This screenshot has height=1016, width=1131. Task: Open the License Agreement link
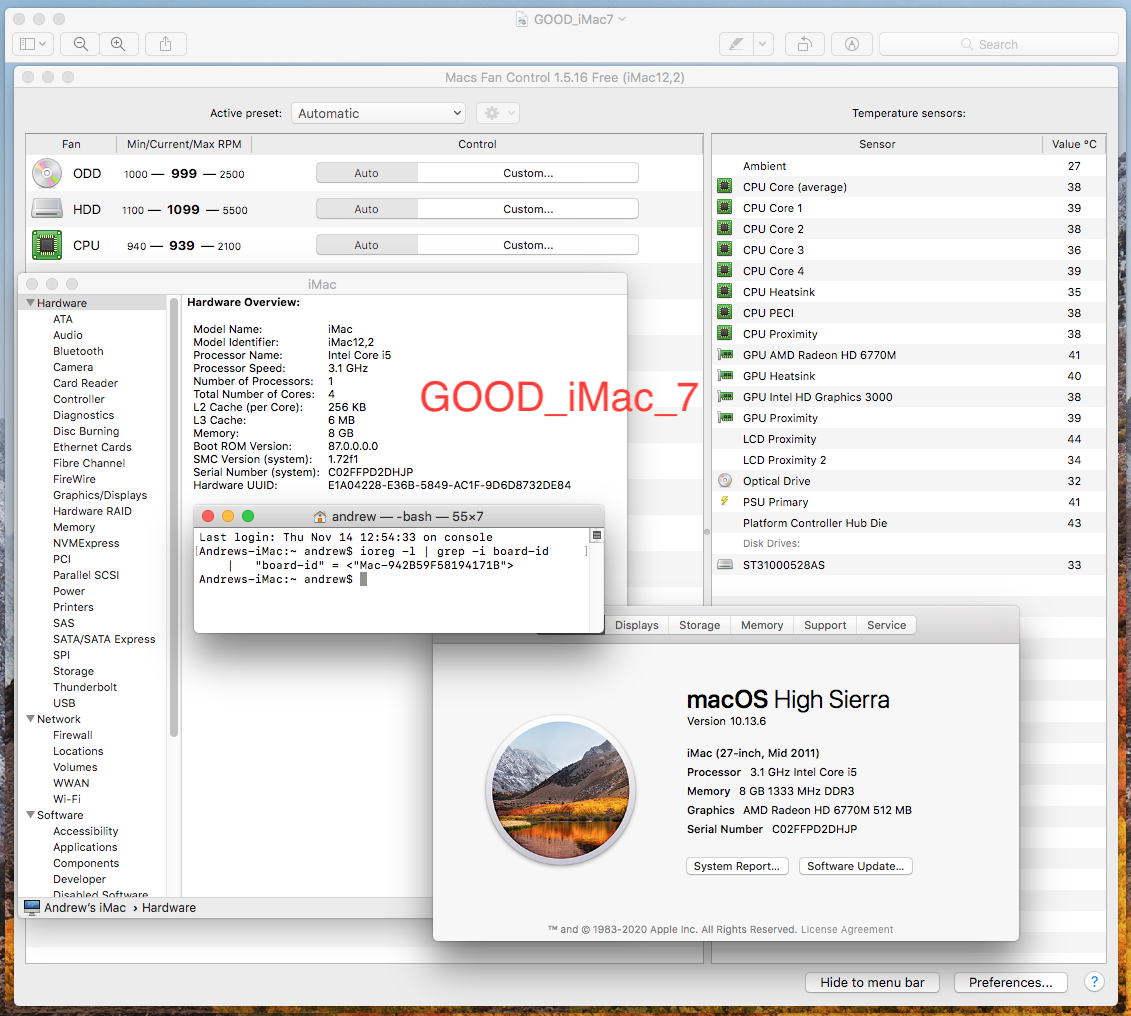pos(847,929)
